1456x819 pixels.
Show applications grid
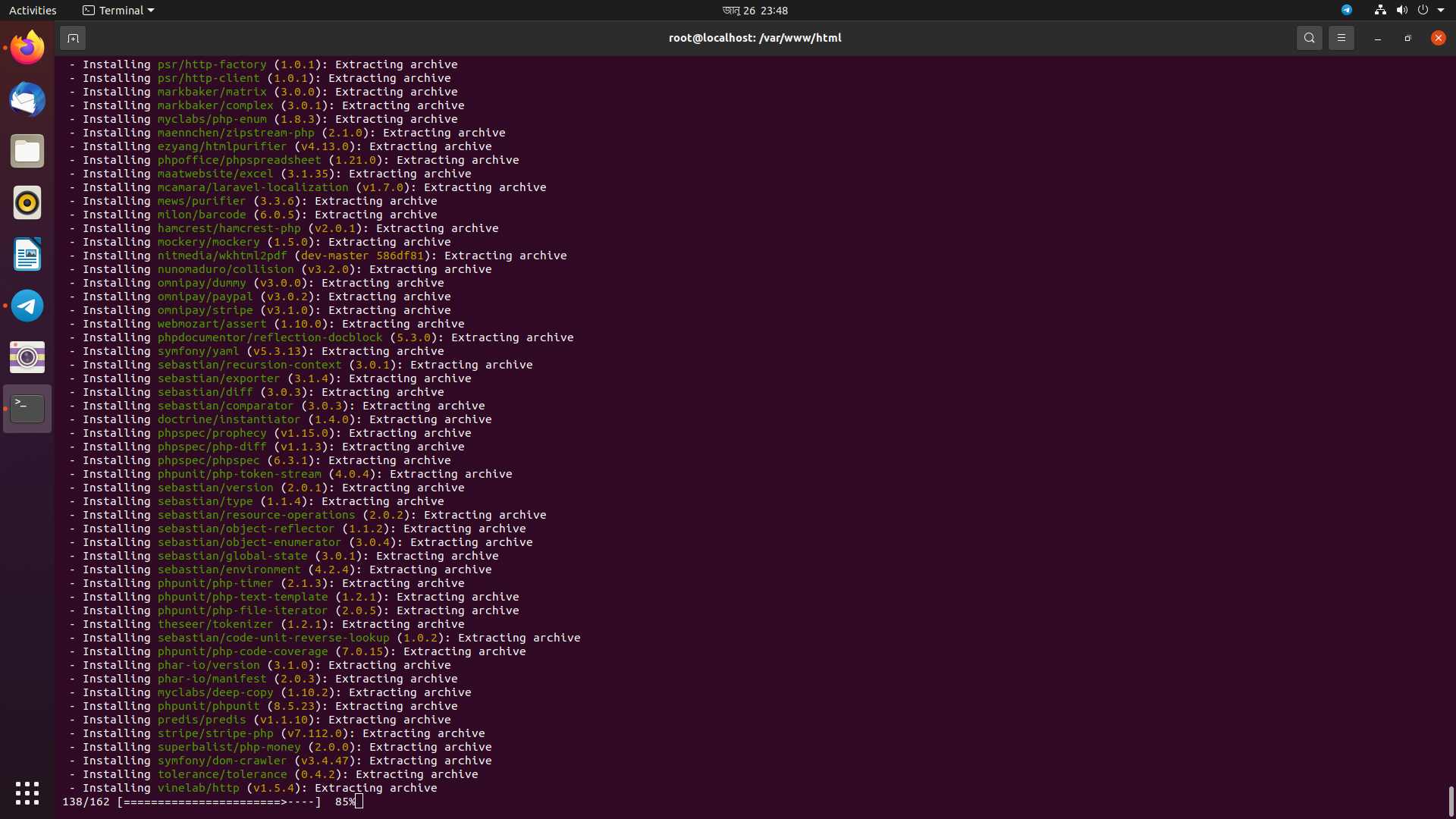[x=27, y=793]
